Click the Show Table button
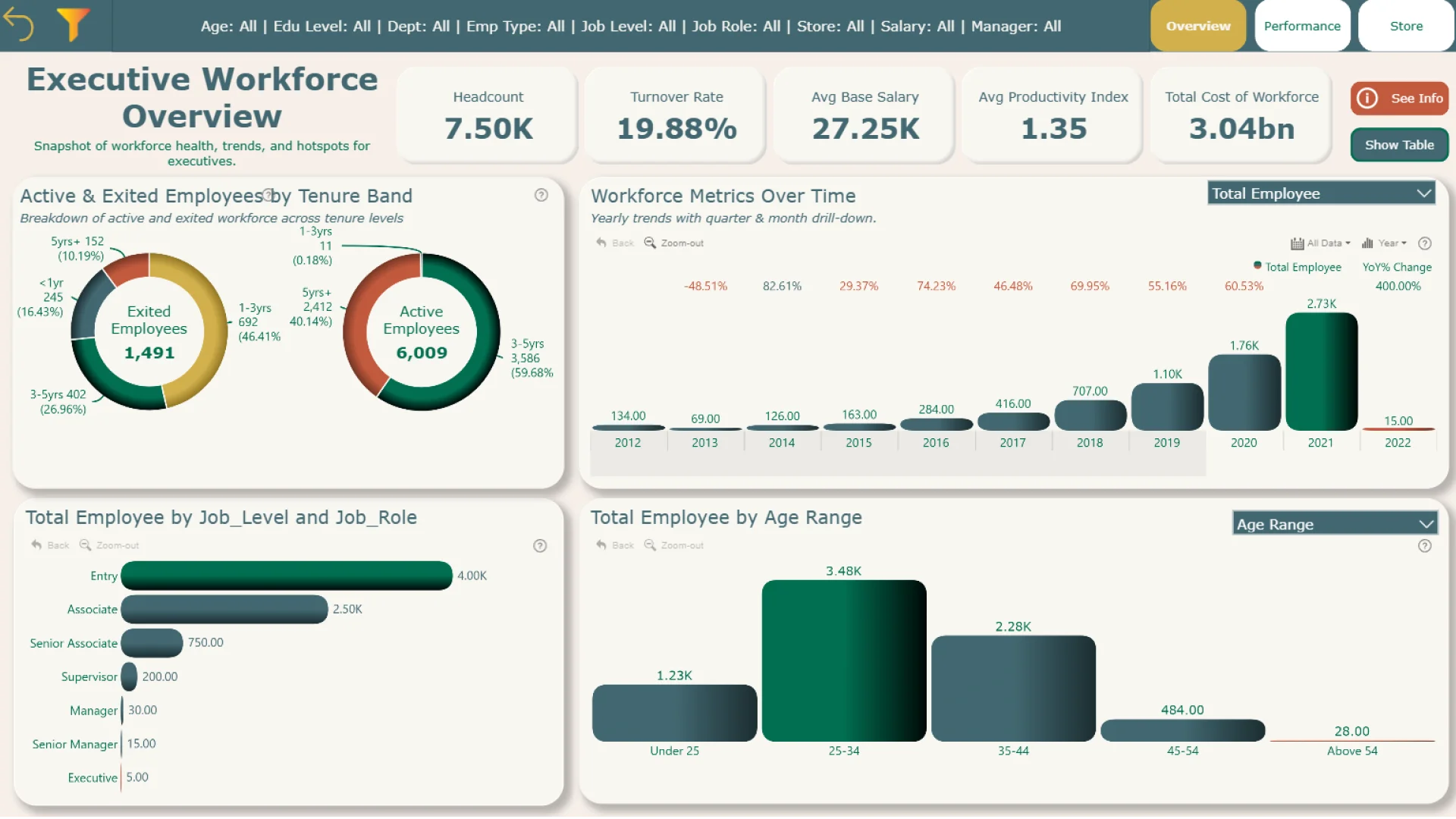The image size is (1456, 819). tap(1399, 145)
